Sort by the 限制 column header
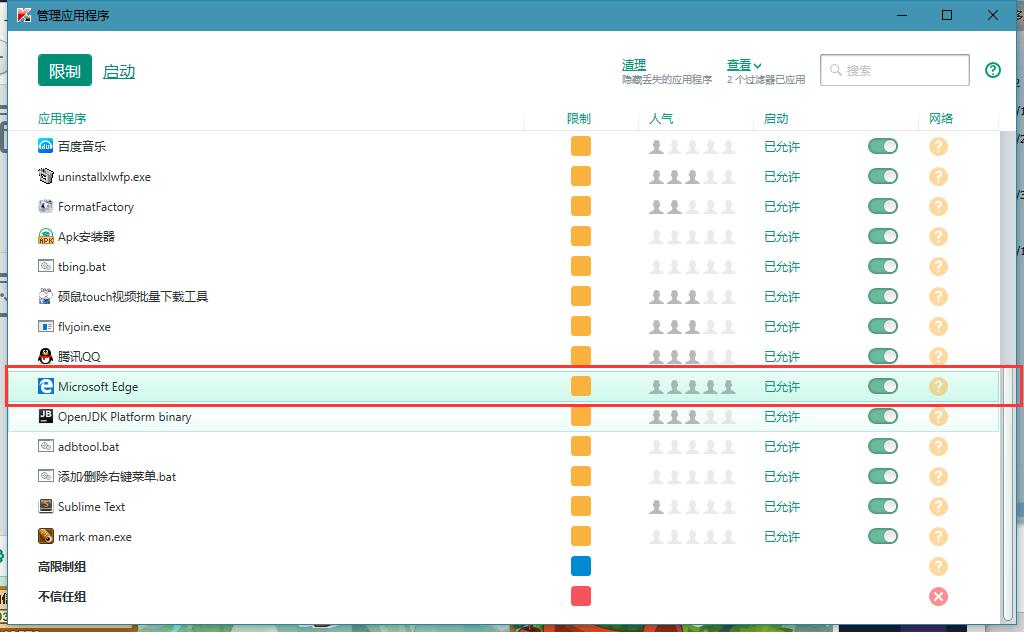This screenshot has width=1024, height=632. pyautogui.click(x=579, y=118)
